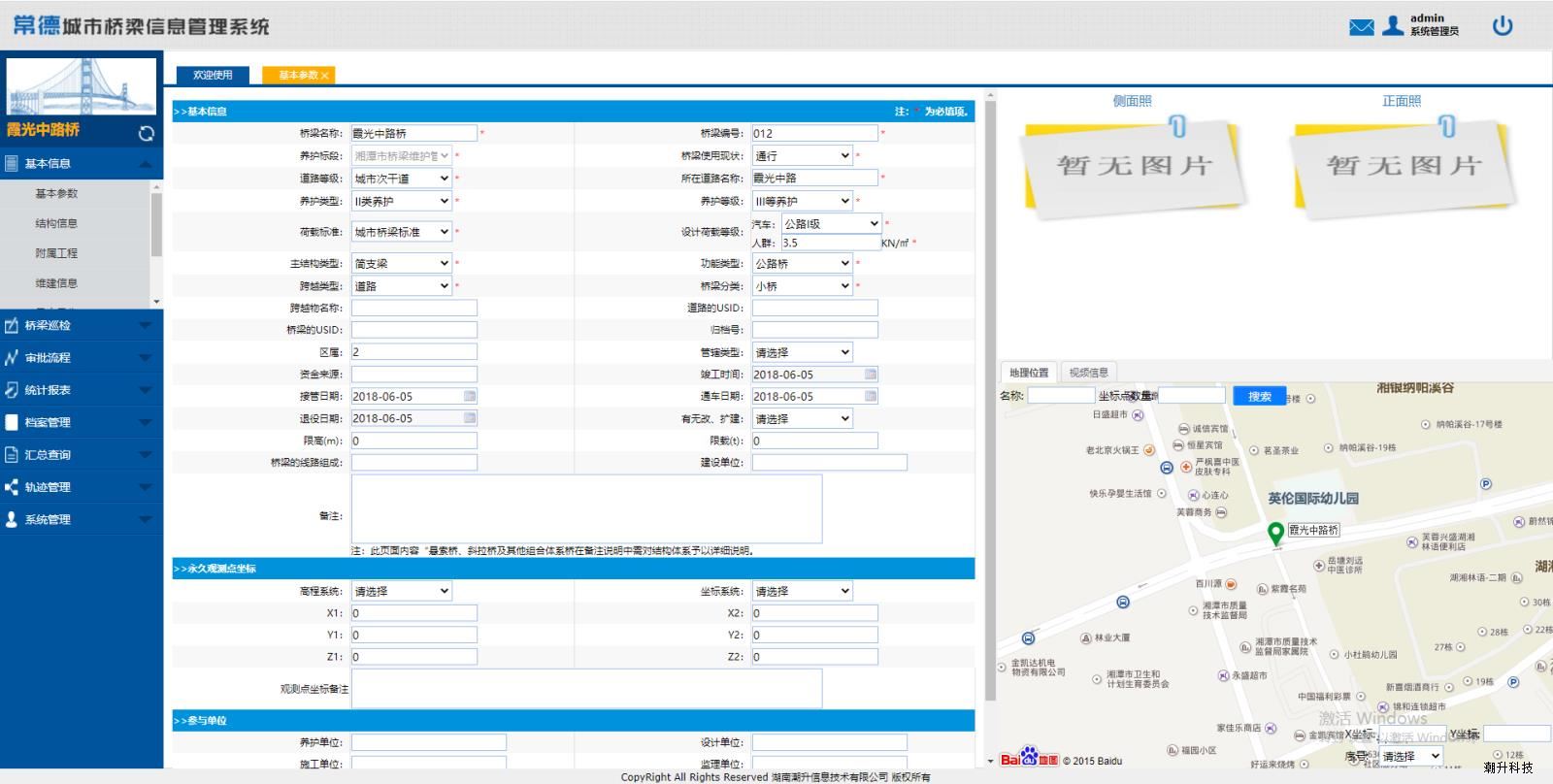
Task: Click the Baidu map logo
Action: (1029, 758)
